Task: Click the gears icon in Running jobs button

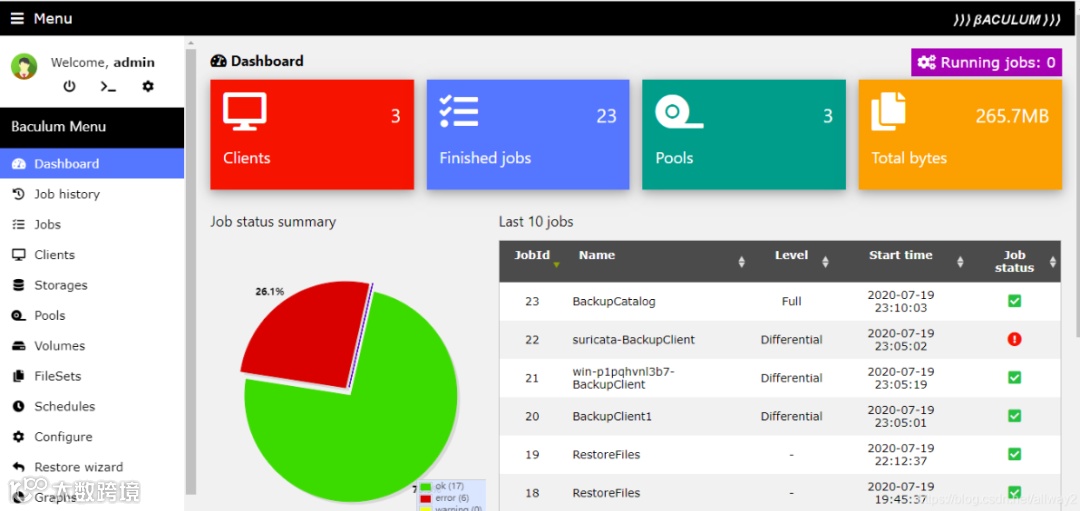Action: pos(927,63)
